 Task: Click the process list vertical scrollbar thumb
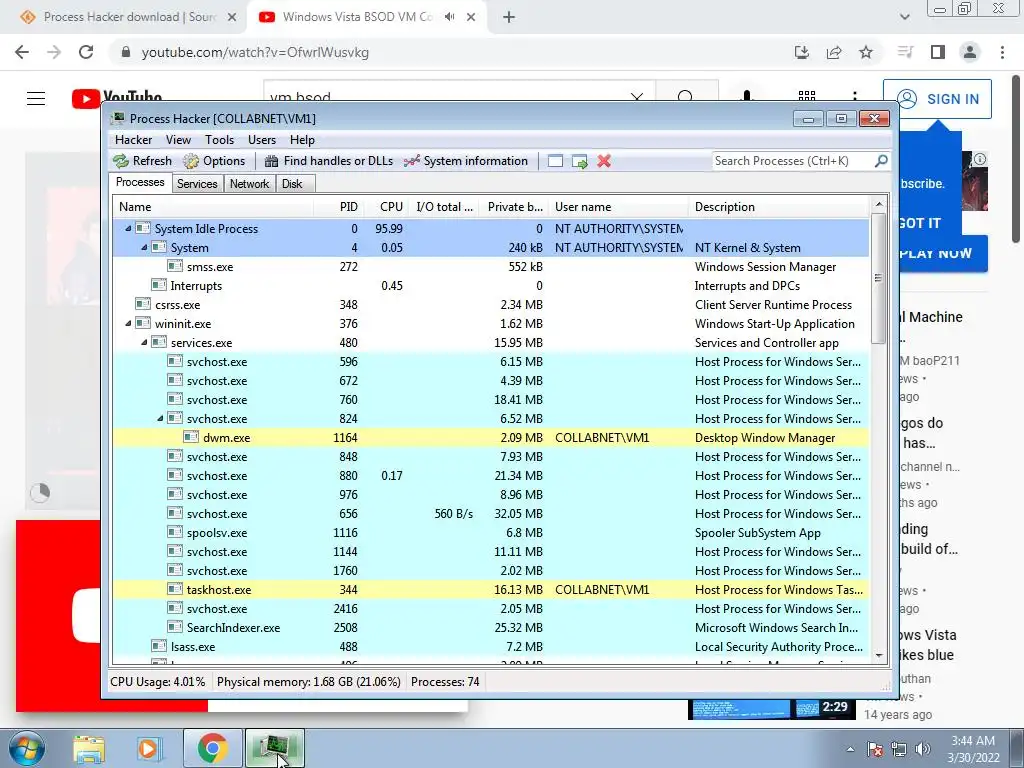click(x=878, y=280)
